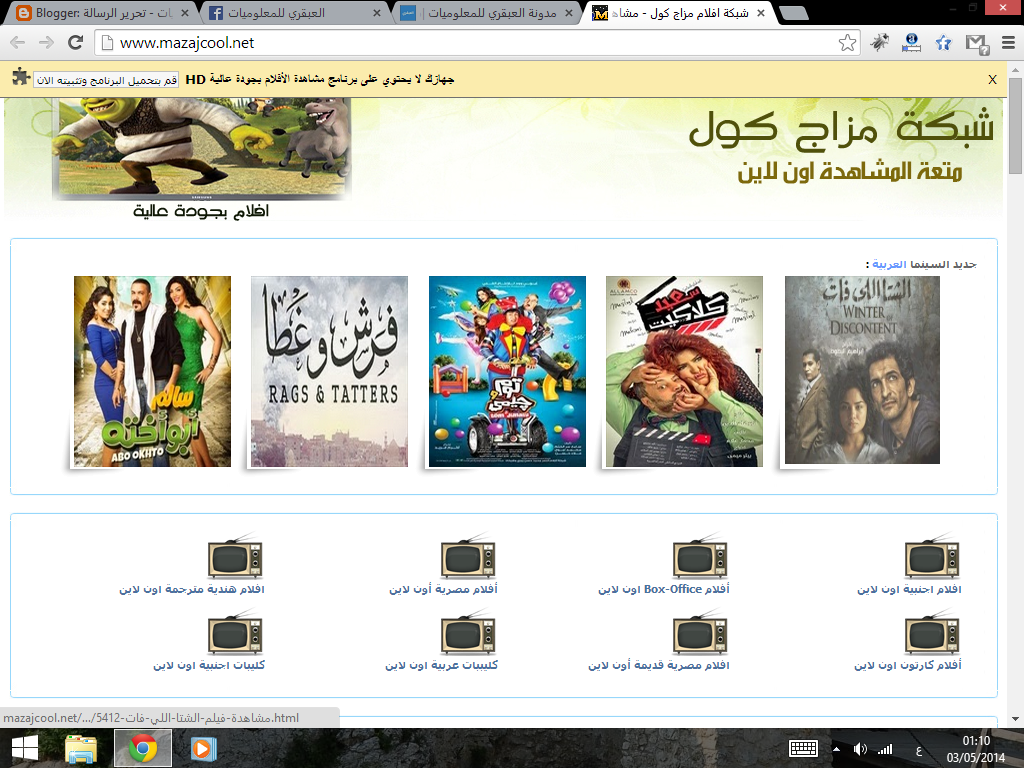The height and width of the screenshot is (768, 1024).
Task: Switch to the مدونة العبقري للمعلوميات tab
Action: pos(485,13)
